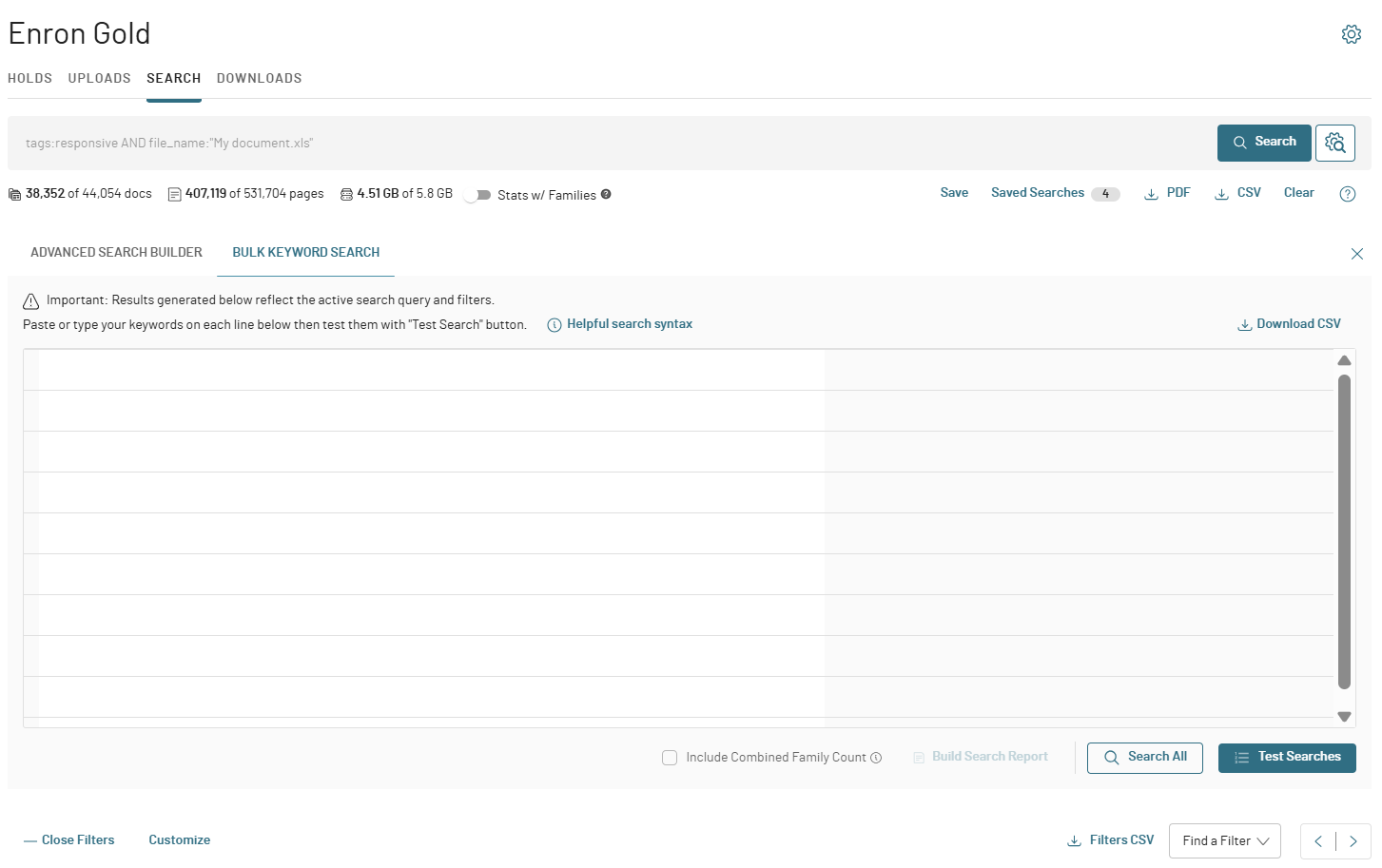The width and height of the screenshot is (1382, 868).
Task: Toggle Stats w/ Families switch
Action: click(x=477, y=195)
